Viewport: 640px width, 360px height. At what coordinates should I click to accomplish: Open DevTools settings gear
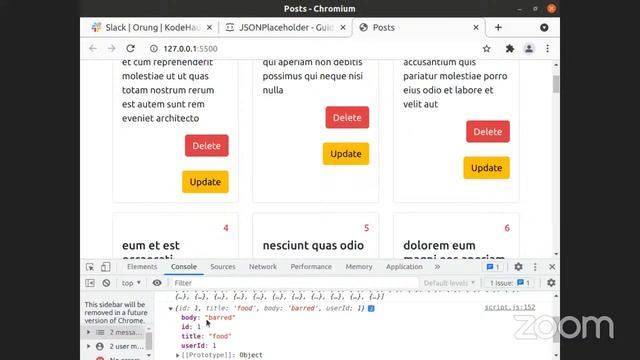518,267
